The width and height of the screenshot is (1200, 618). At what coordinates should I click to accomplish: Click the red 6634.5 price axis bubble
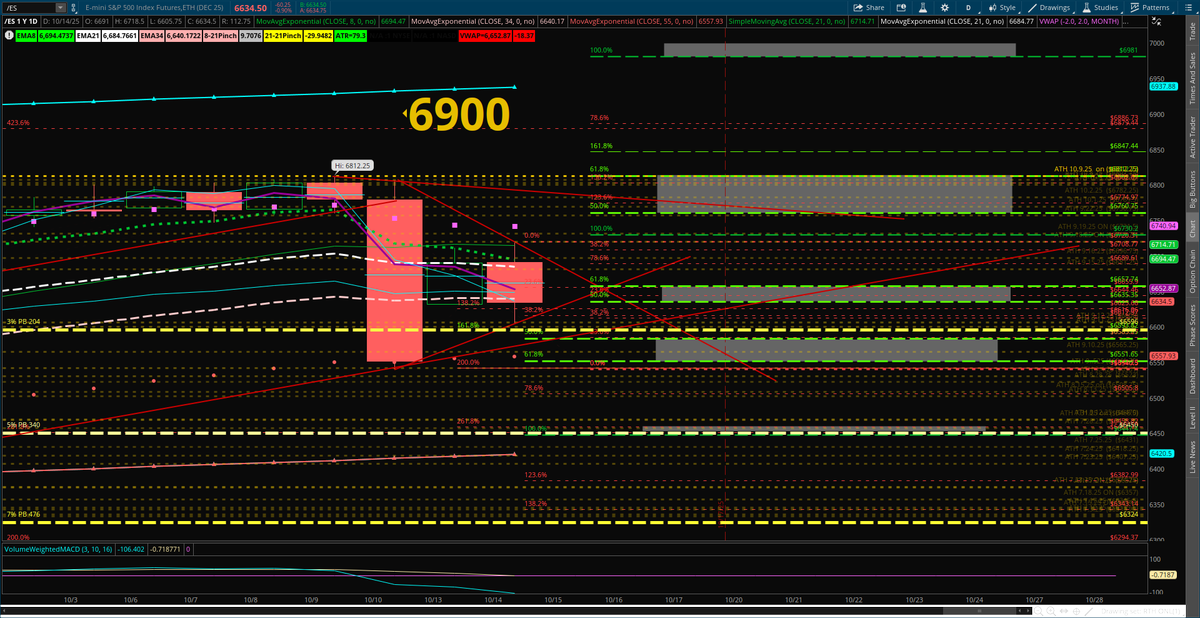(1162, 301)
